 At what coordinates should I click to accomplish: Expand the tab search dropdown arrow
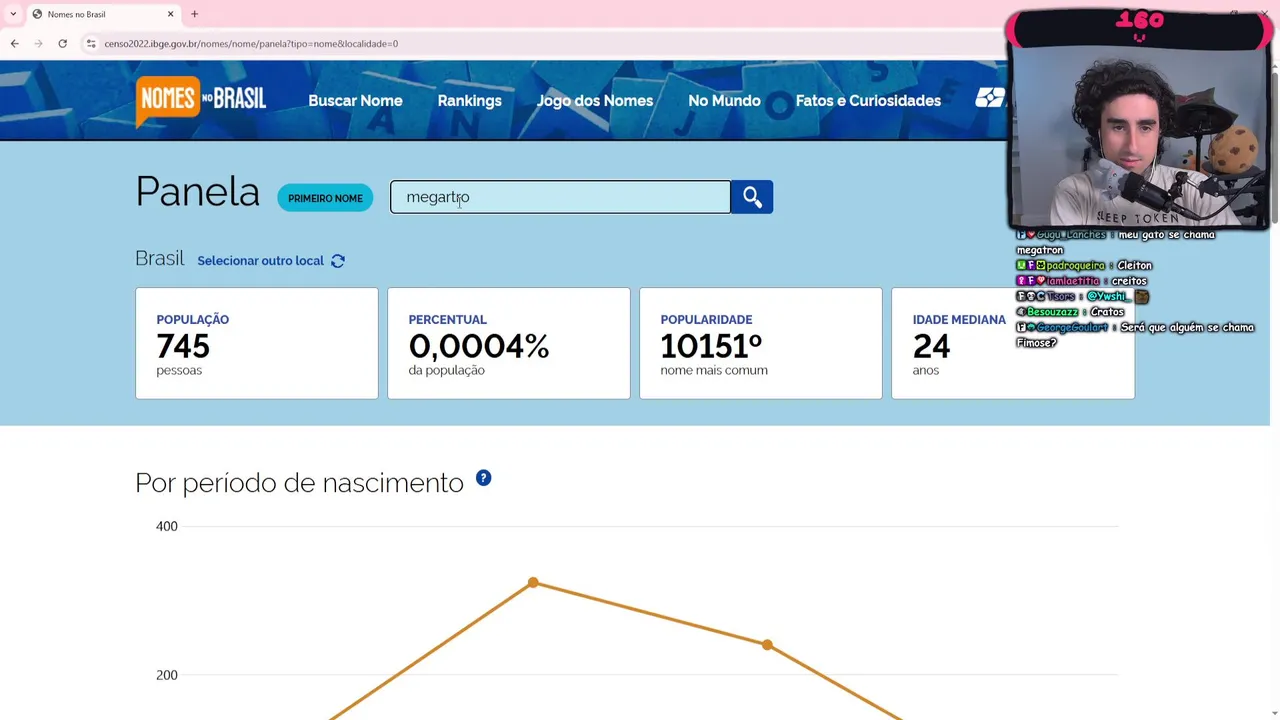tap(13, 14)
